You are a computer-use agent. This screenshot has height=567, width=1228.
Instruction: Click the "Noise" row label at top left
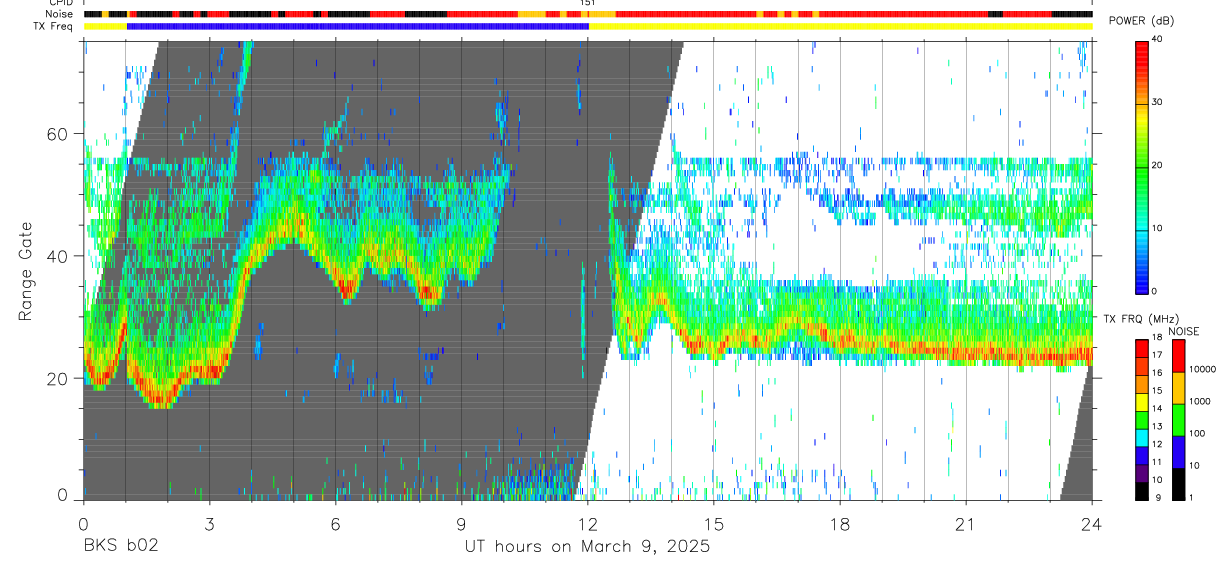(x=60, y=14)
